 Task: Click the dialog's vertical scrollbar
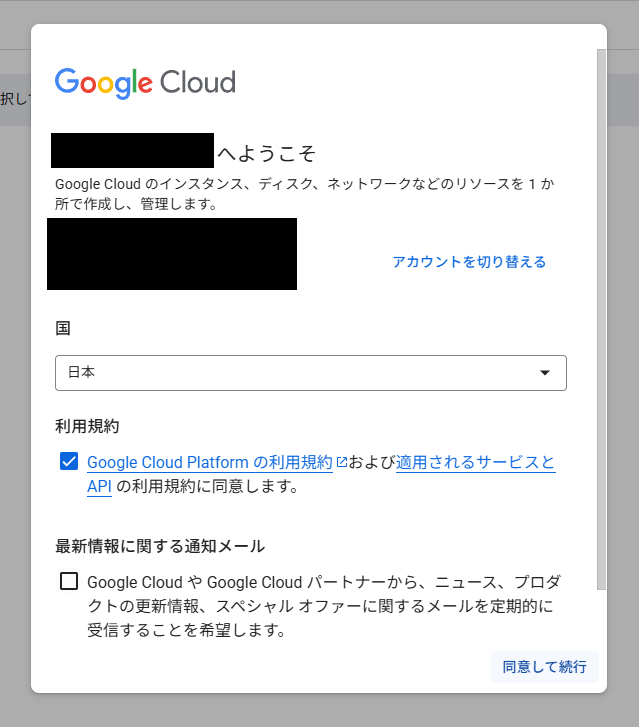601,300
